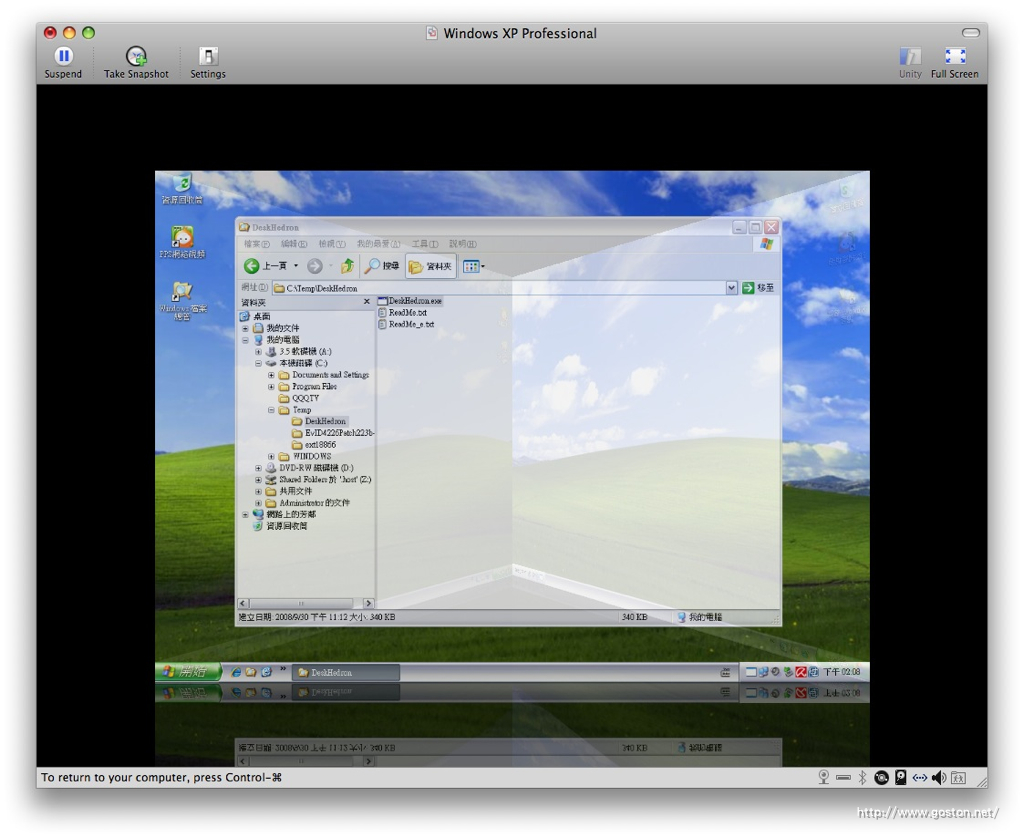Switch the VM to Unity view
This screenshot has height=838, width=1024.
coord(910,63)
